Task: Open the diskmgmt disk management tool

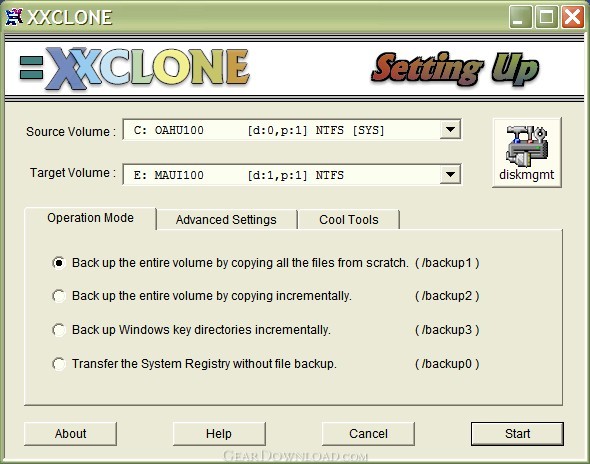Action: [527, 152]
